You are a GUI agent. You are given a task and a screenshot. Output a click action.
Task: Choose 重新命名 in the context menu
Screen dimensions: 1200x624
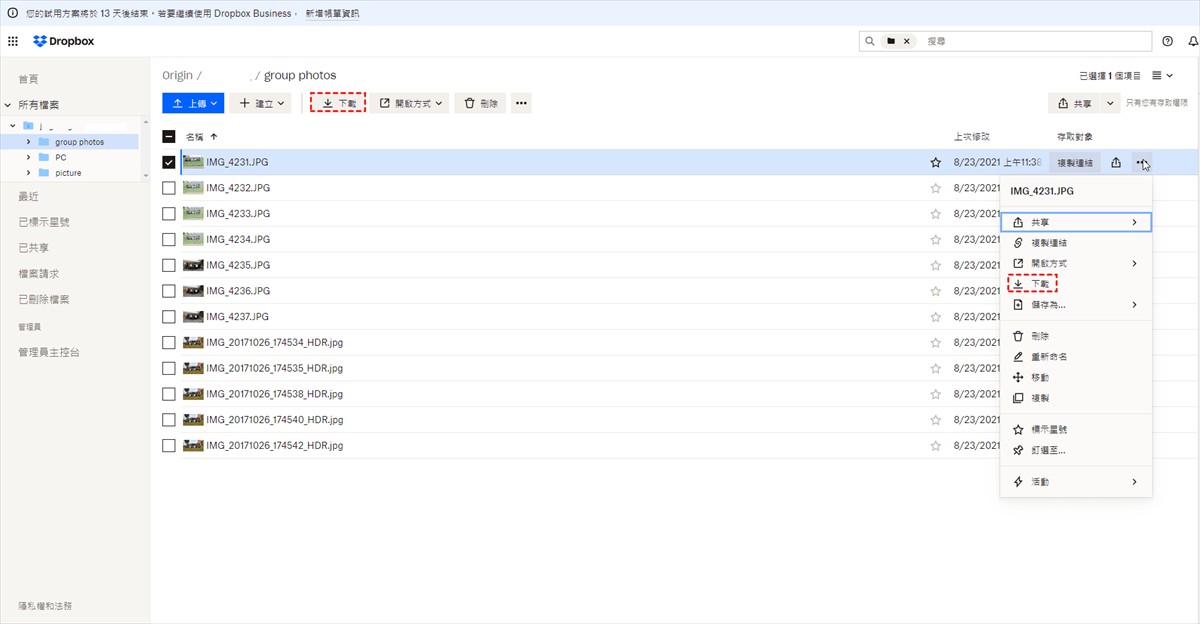(1076, 357)
